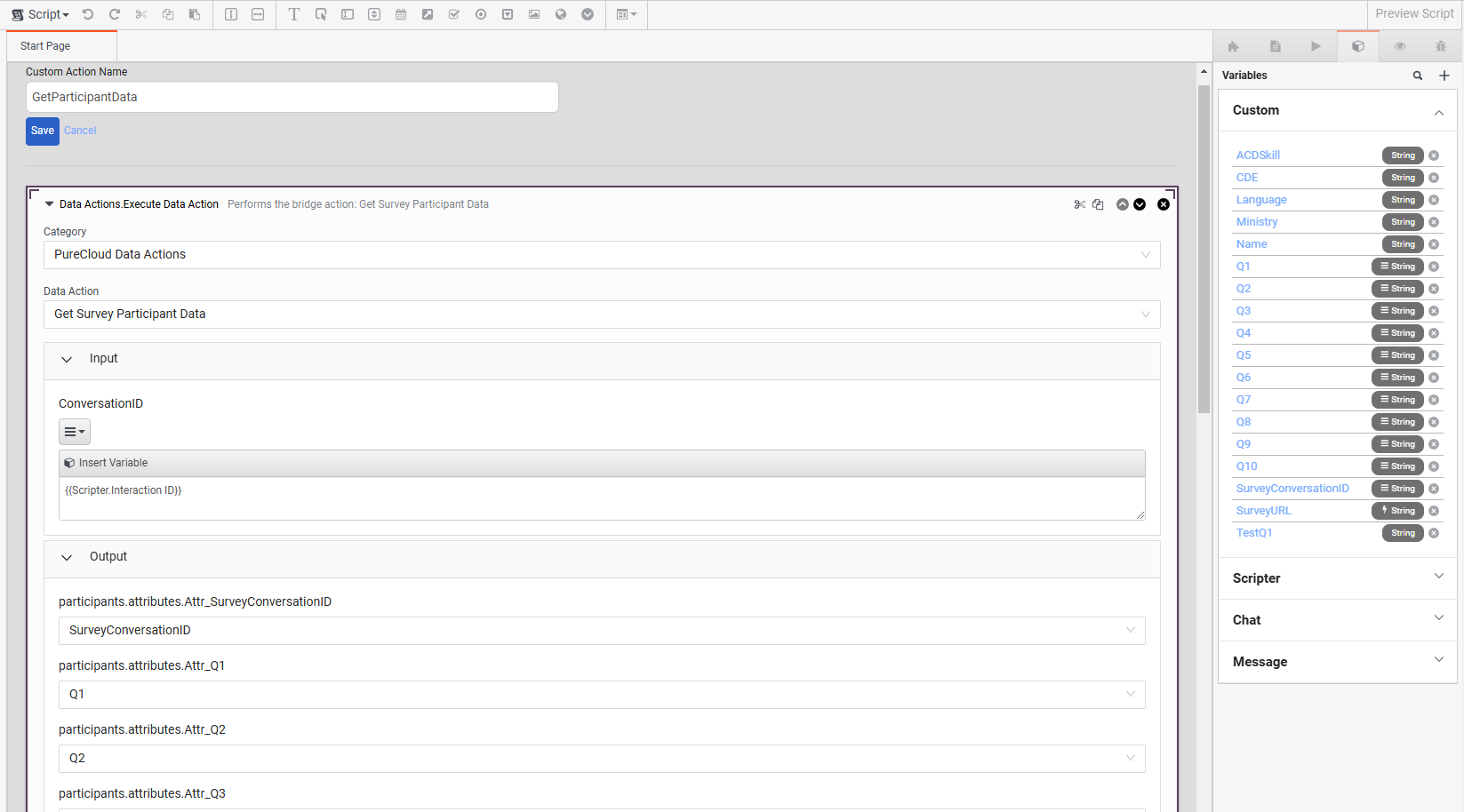The width and height of the screenshot is (1464, 812).
Task: Add an Image component from toolbar
Action: [534, 14]
